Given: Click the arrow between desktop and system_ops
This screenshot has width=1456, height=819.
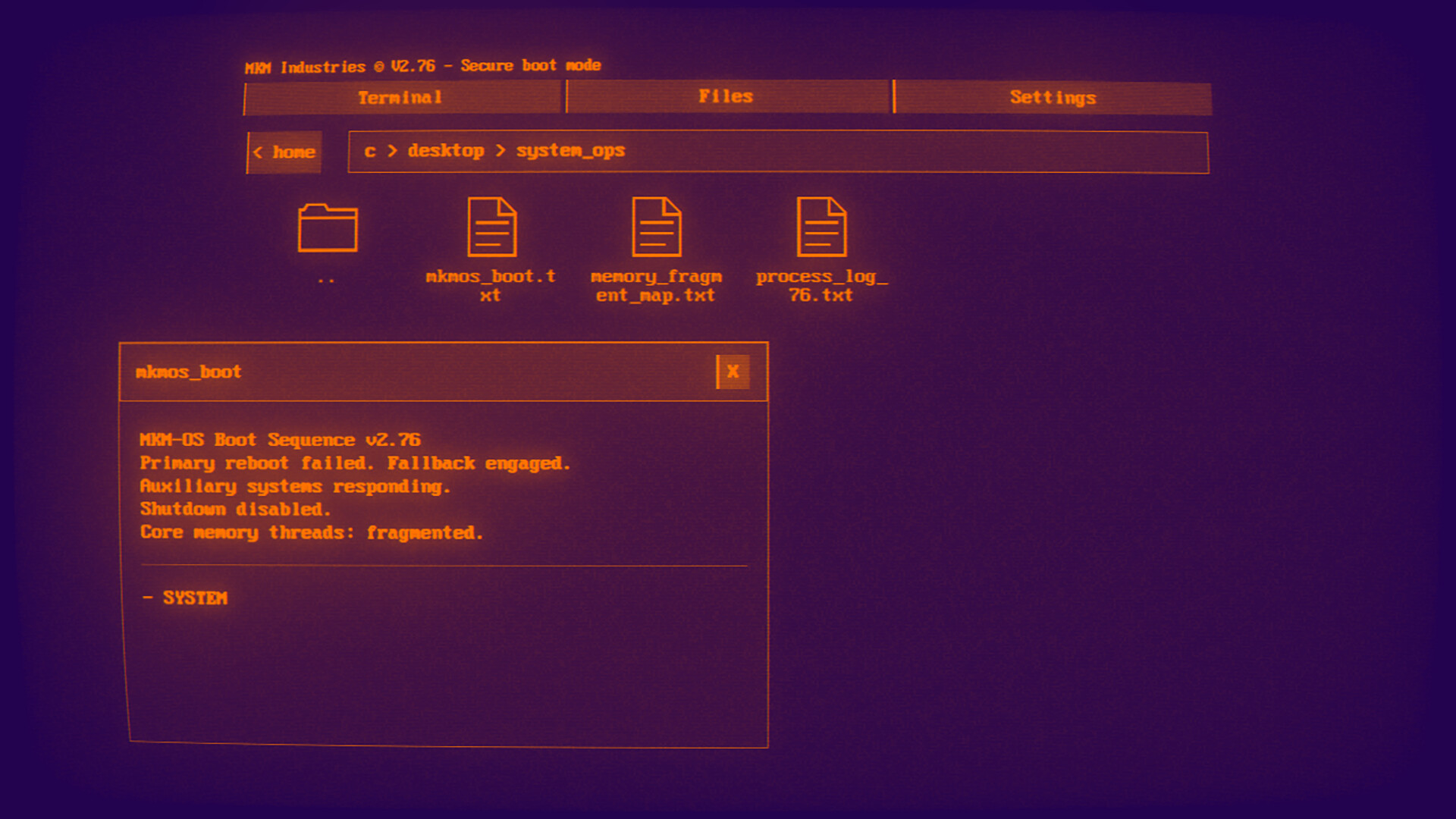Looking at the screenshot, I should click(500, 151).
